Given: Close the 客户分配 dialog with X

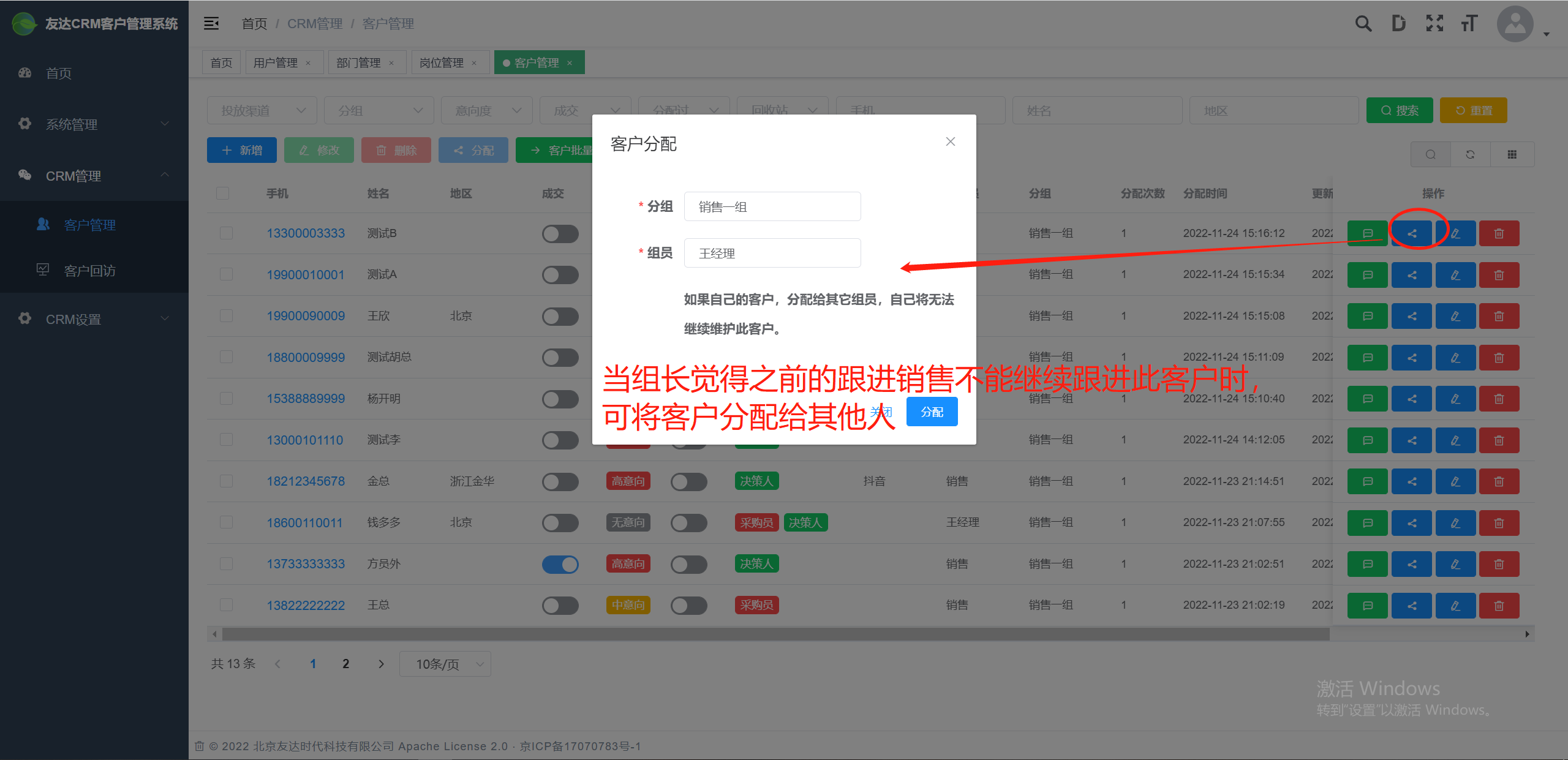Looking at the screenshot, I should tap(950, 141).
